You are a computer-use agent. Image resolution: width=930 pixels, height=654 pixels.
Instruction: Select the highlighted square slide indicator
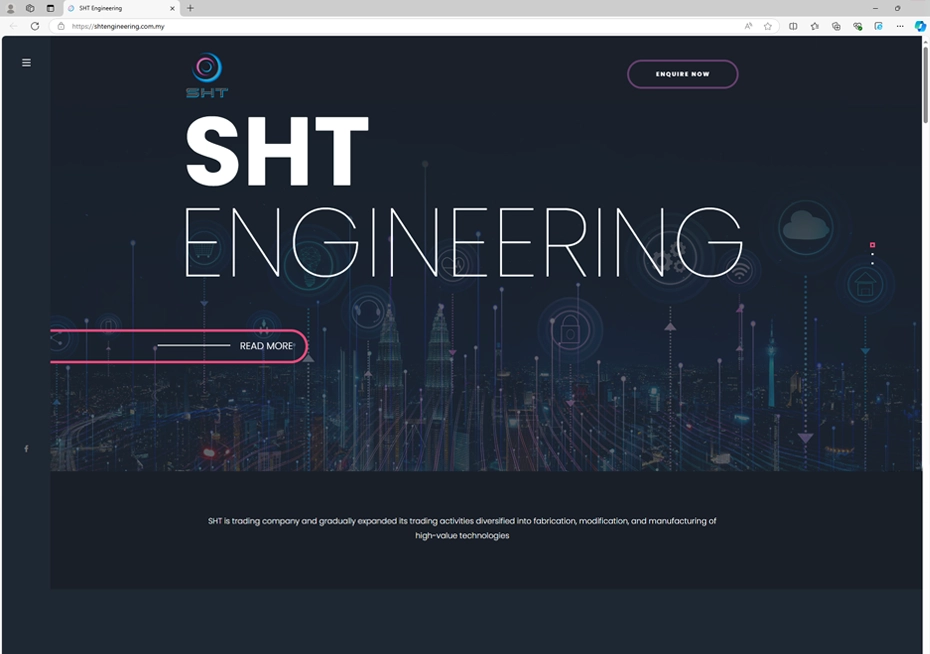pyautogui.click(x=872, y=245)
